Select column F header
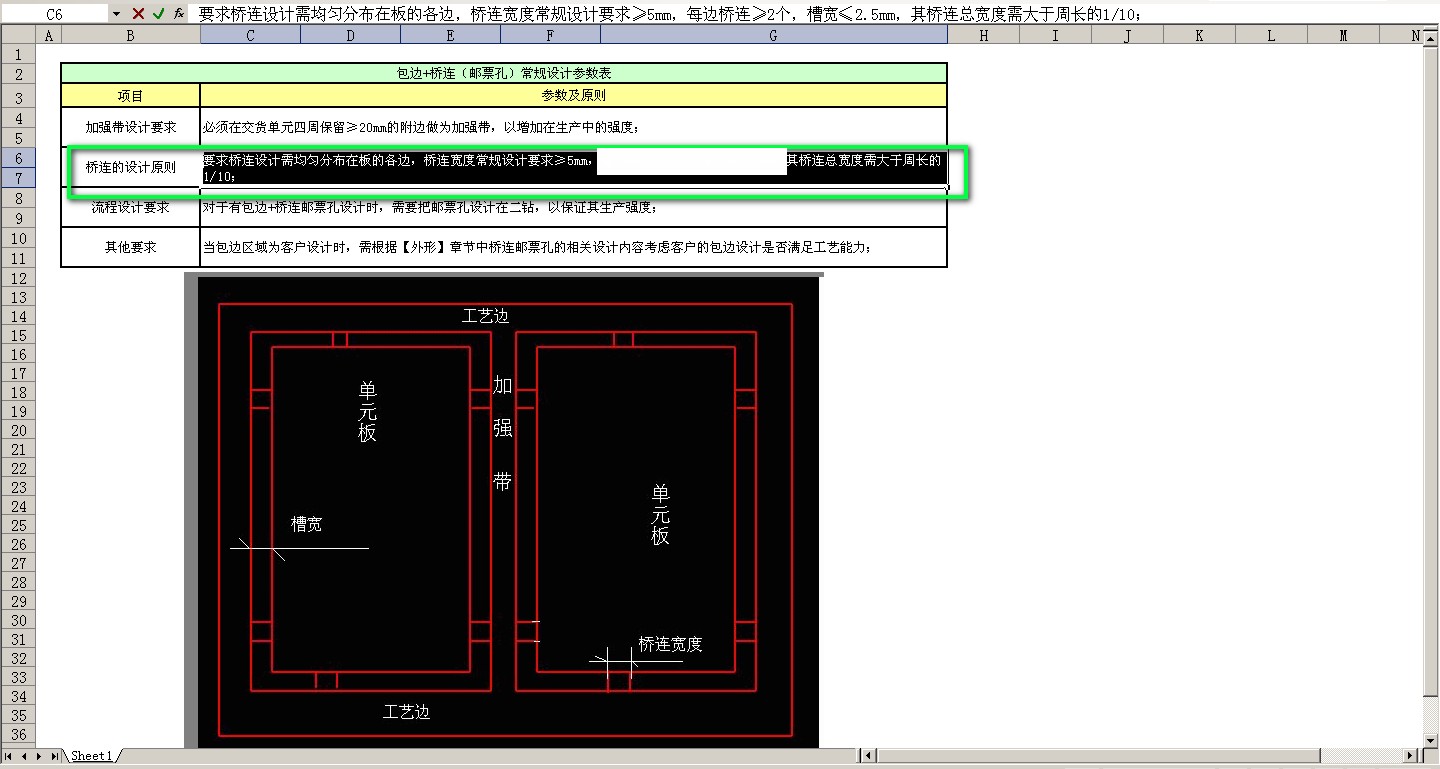The image size is (1440, 769). pos(550,35)
